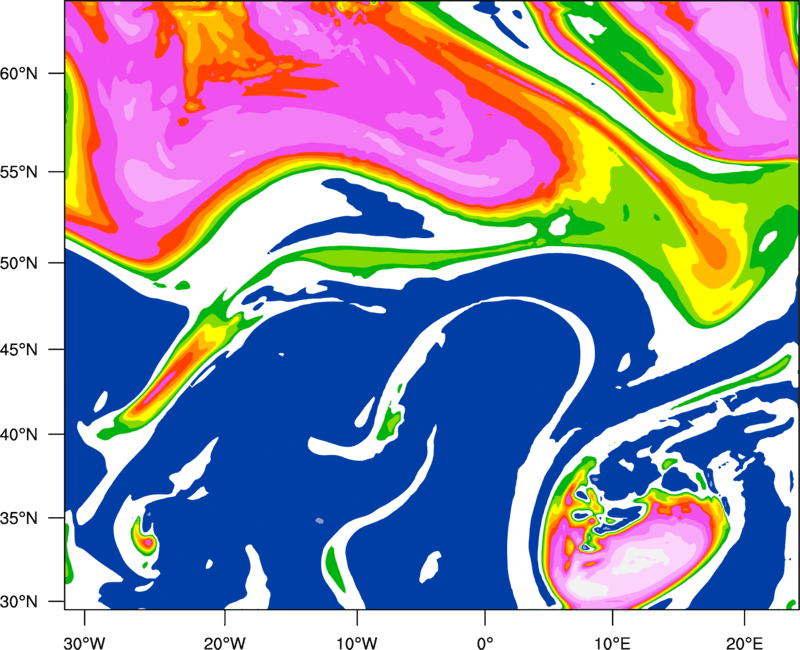Viewport: 800px width, 650px height.
Task: Click the 30°N latitude label
Action: tap(19, 602)
